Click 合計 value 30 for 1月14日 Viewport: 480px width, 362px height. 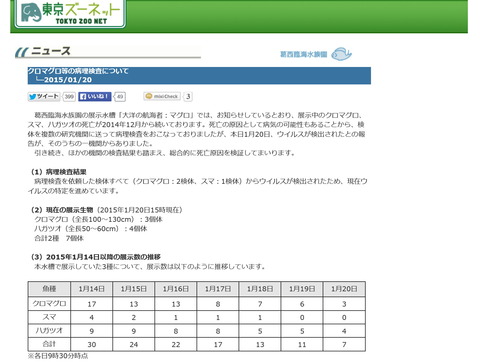click(x=92, y=344)
